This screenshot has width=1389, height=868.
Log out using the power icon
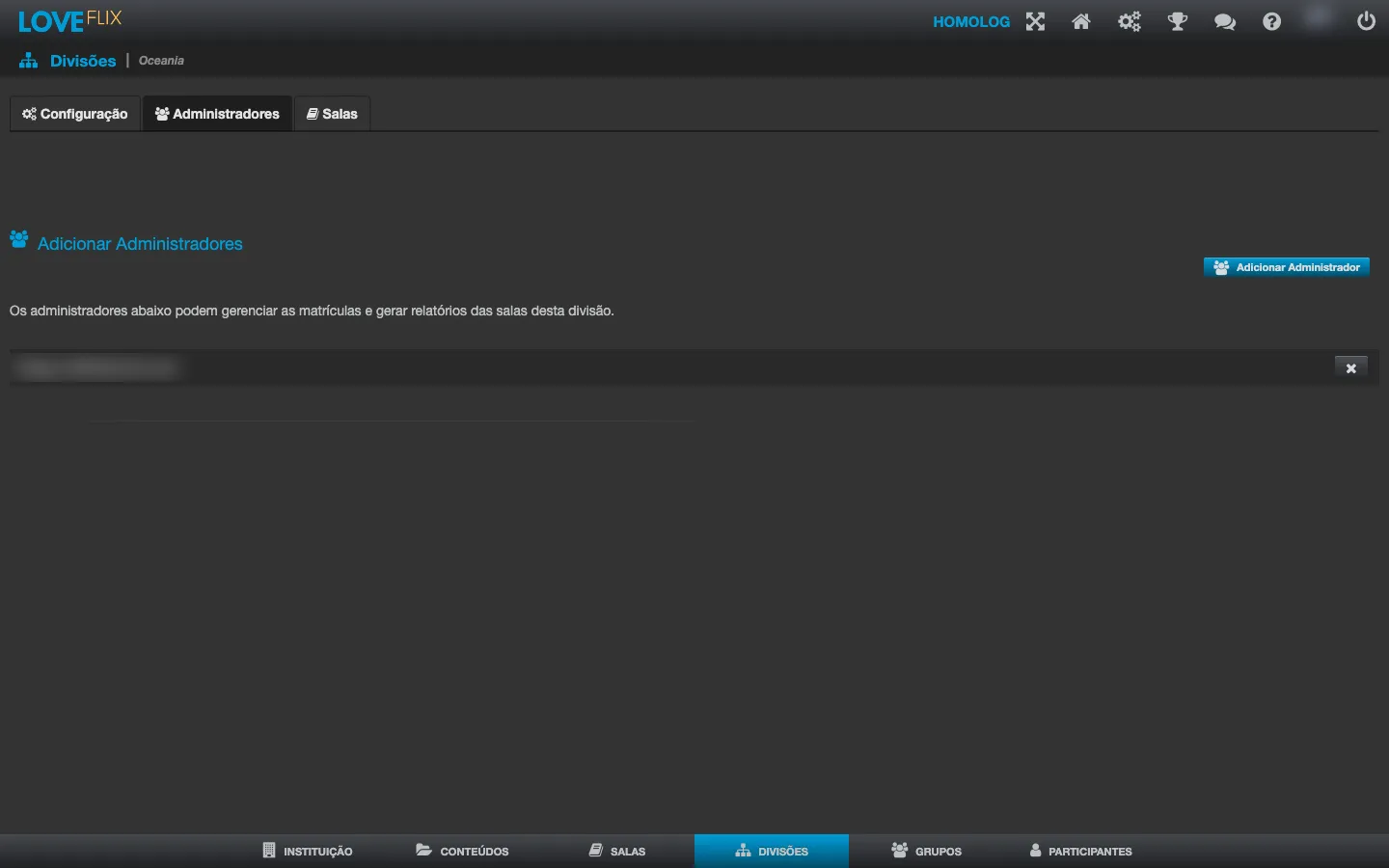pyautogui.click(x=1366, y=21)
